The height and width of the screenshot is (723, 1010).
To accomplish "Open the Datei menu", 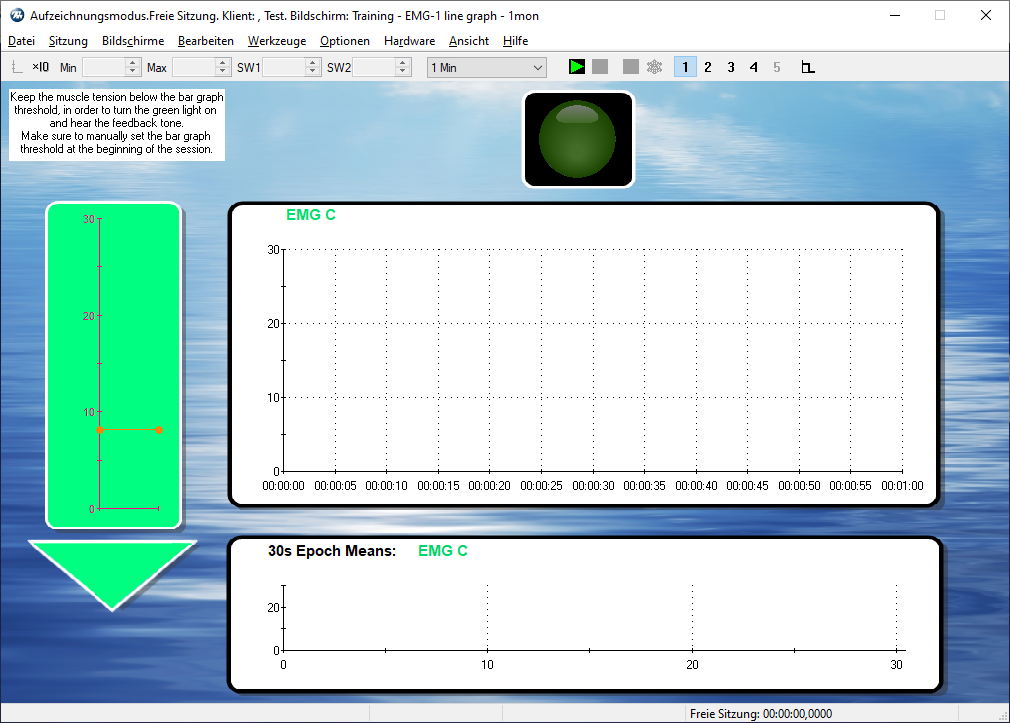I will click(x=21, y=41).
